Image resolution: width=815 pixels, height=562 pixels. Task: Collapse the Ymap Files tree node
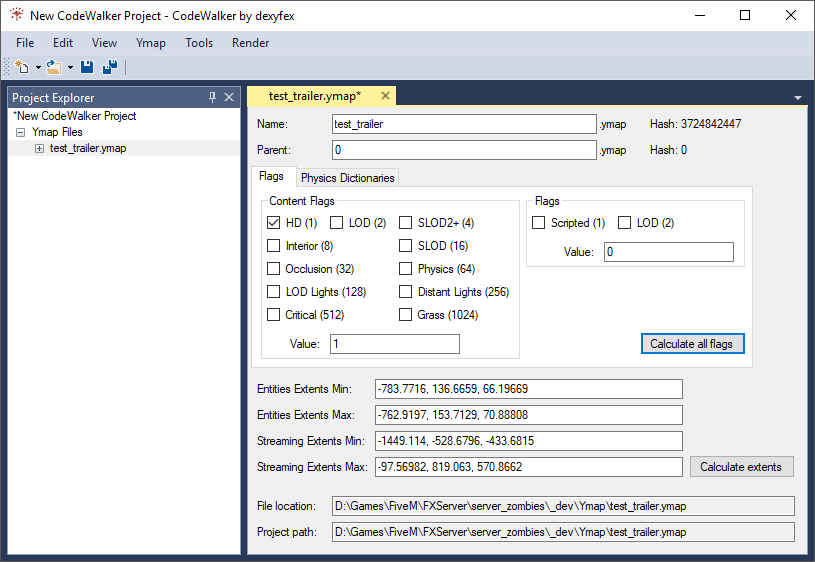(x=21, y=132)
